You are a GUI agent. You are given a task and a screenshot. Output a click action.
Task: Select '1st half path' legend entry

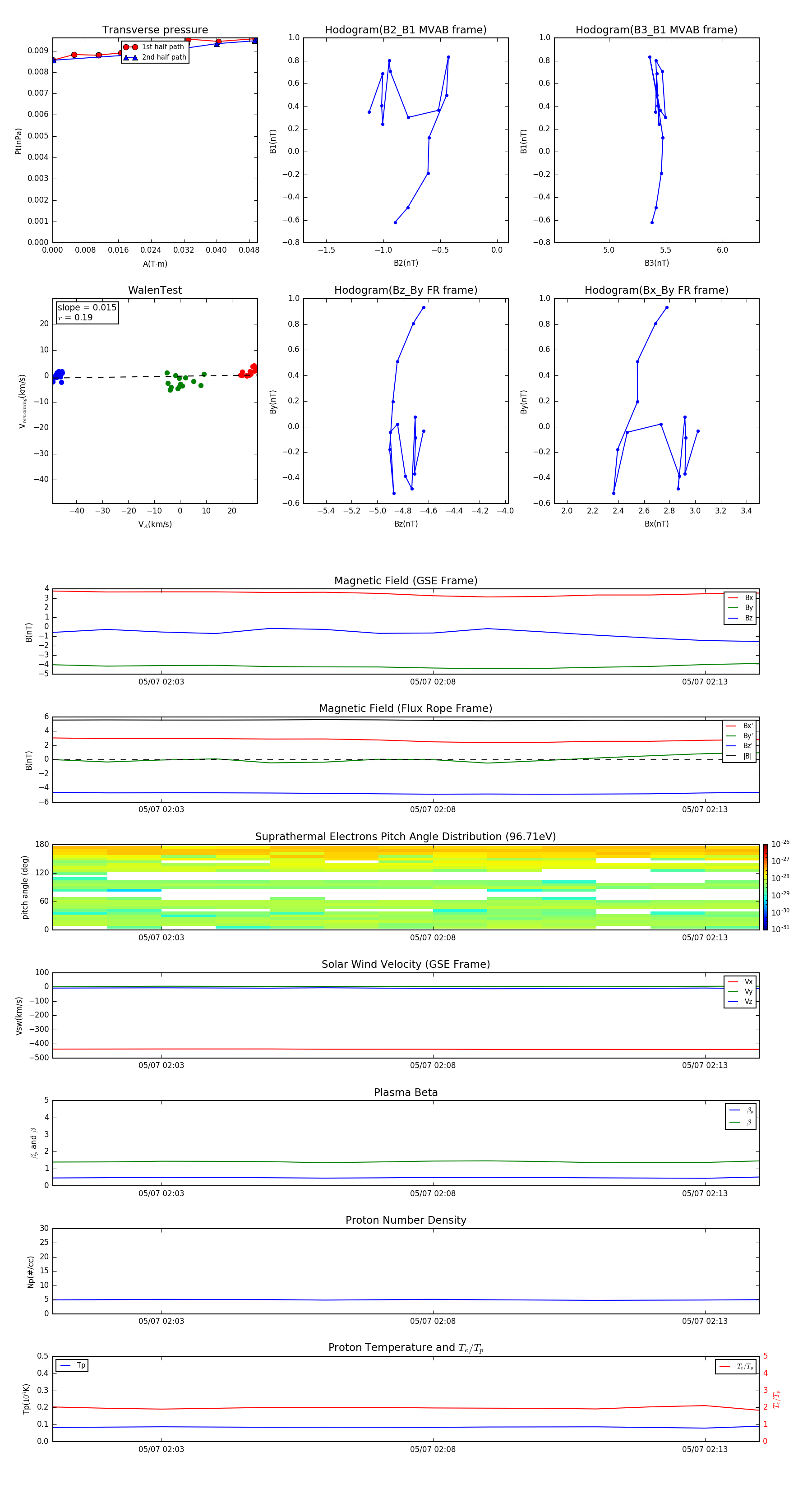click(x=154, y=47)
